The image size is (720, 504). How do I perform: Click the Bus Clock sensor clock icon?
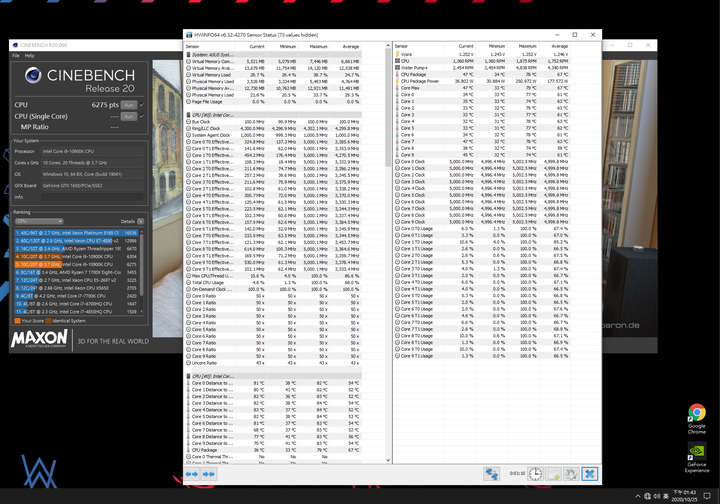tap(188, 122)
